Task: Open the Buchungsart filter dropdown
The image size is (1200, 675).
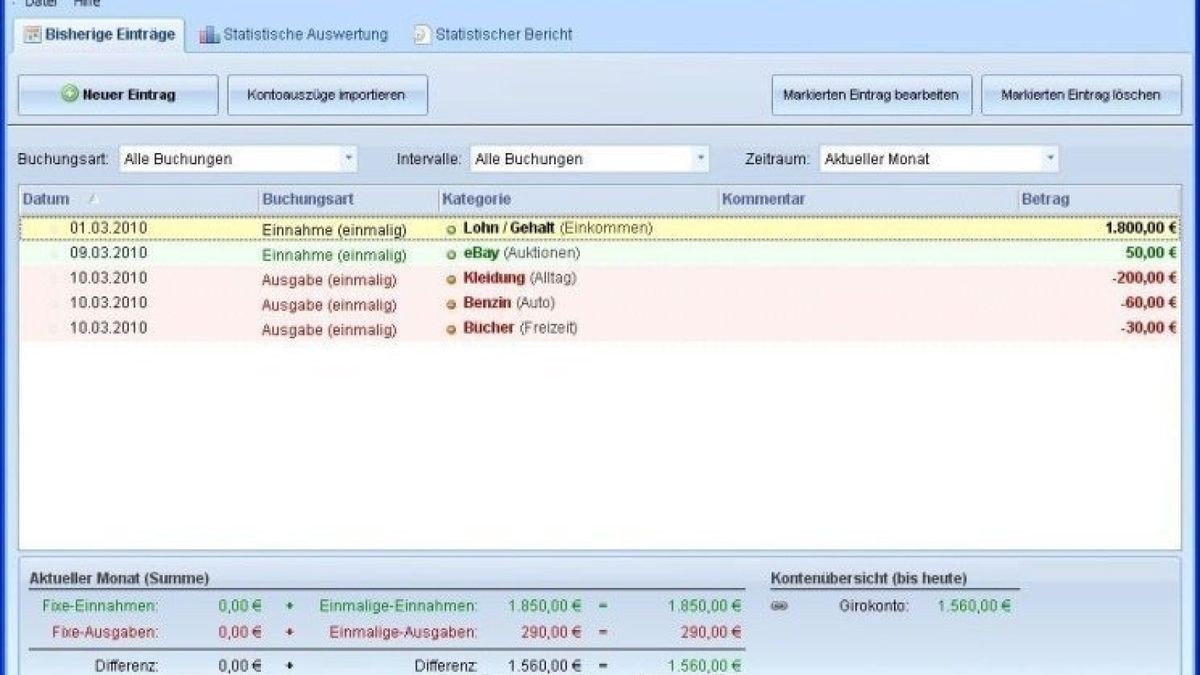Action: [x=348, y=159]
